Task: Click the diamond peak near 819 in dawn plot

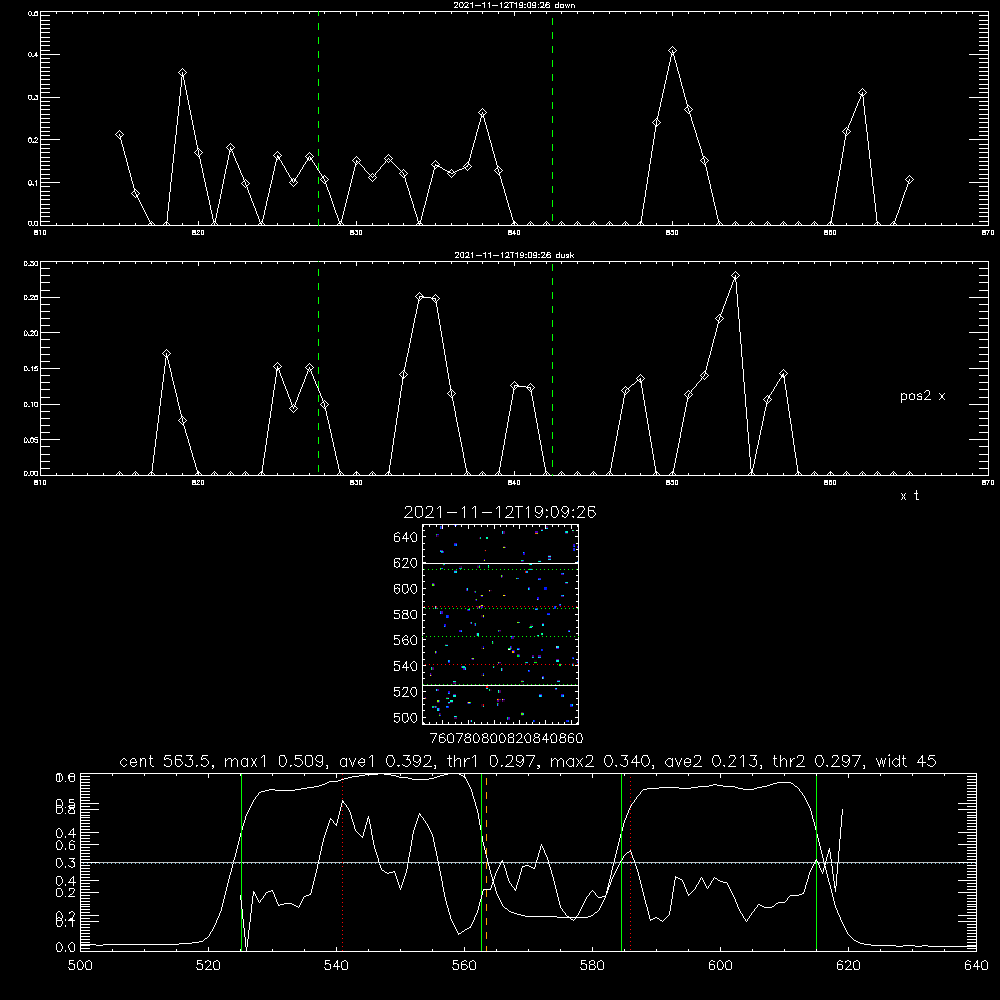Action: pos(182,73)
